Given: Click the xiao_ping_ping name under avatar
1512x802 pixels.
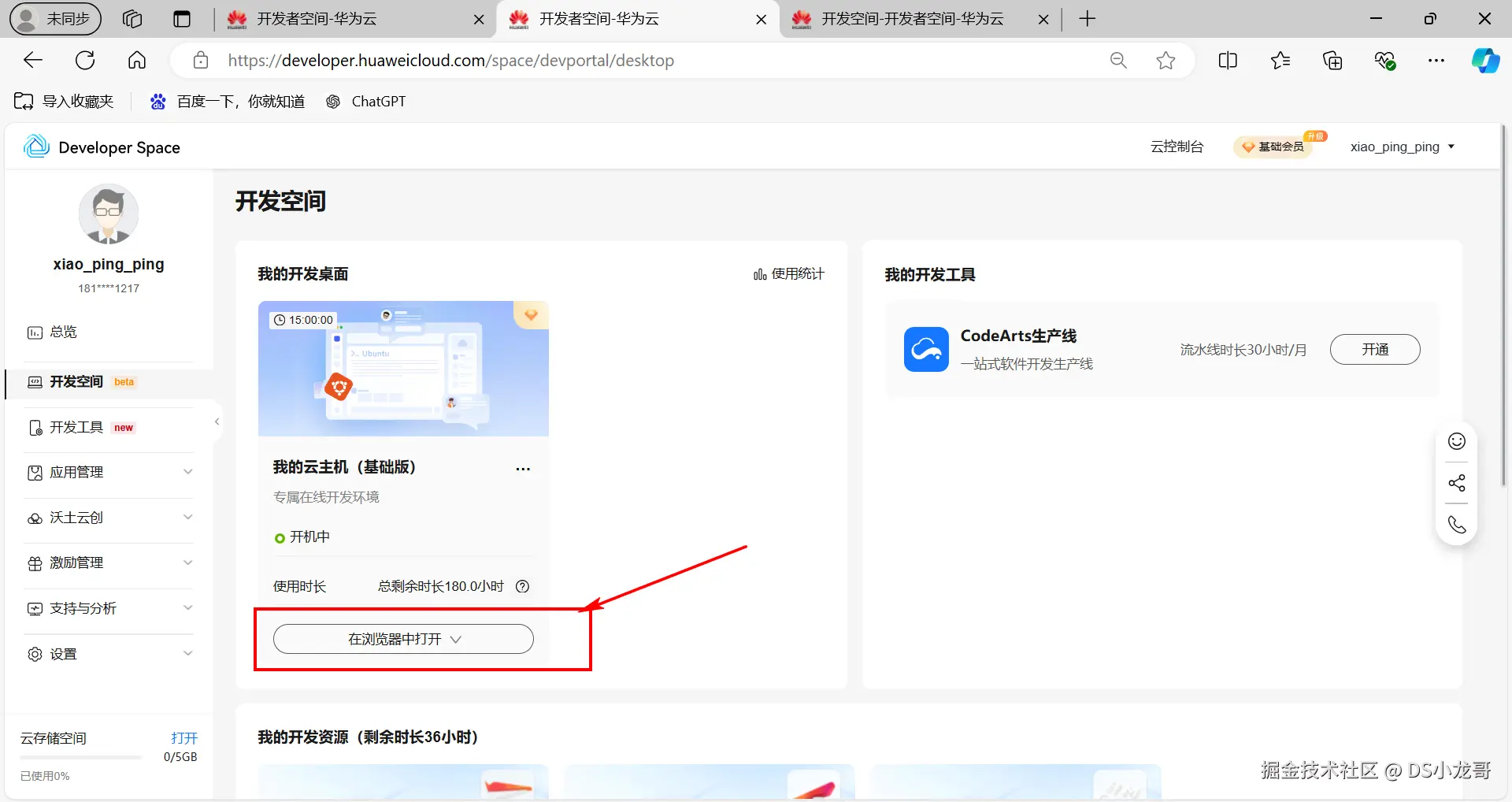Looking at the screenshot, I should coord(109,264).
